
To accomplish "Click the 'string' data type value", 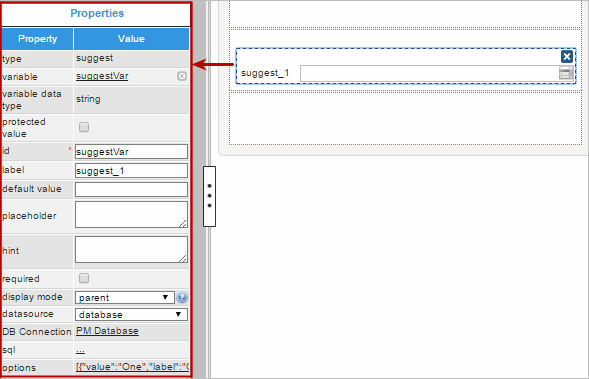I will 88,99.
